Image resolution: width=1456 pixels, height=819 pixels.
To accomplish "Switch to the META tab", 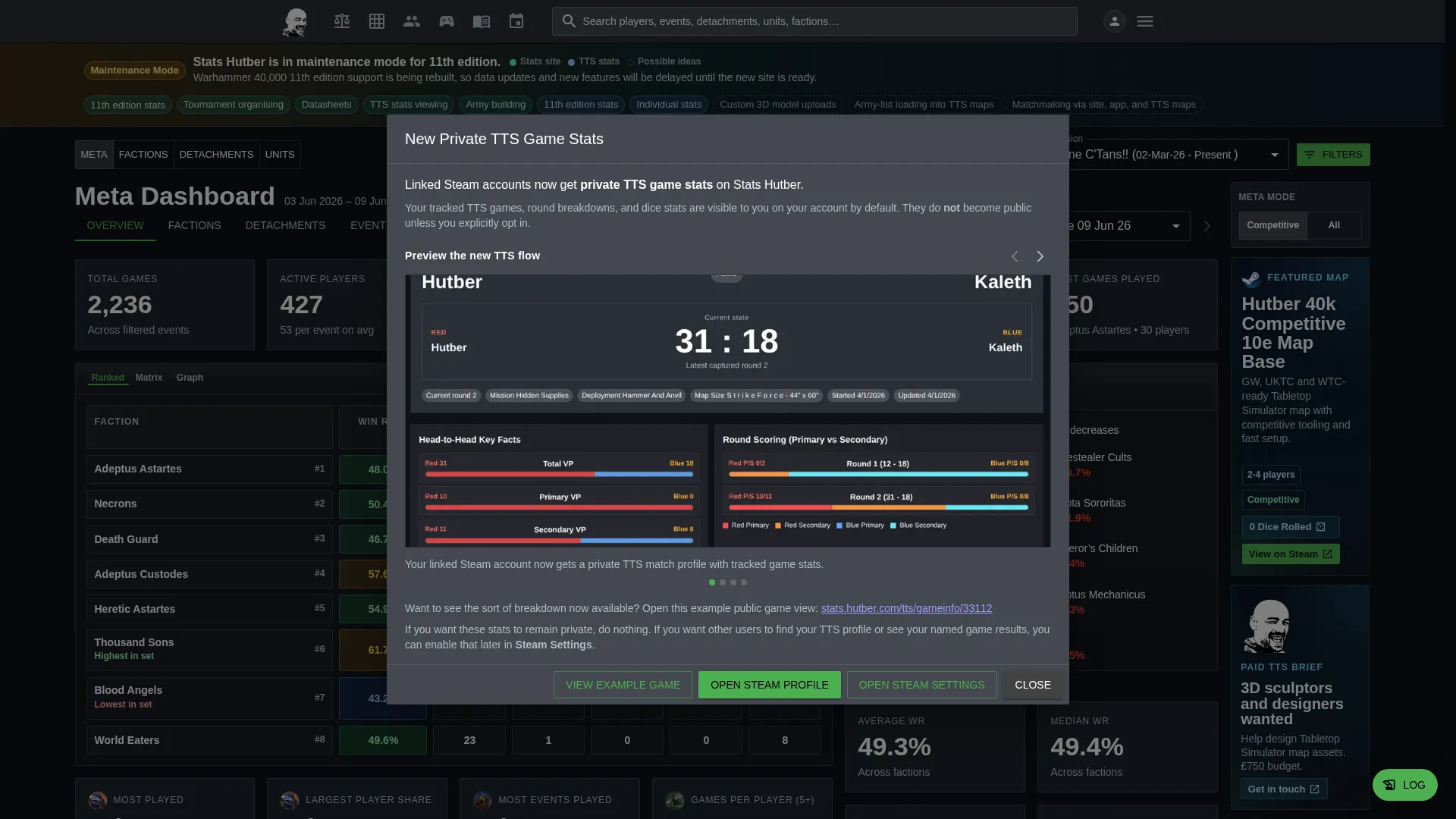I will point(94,155).
